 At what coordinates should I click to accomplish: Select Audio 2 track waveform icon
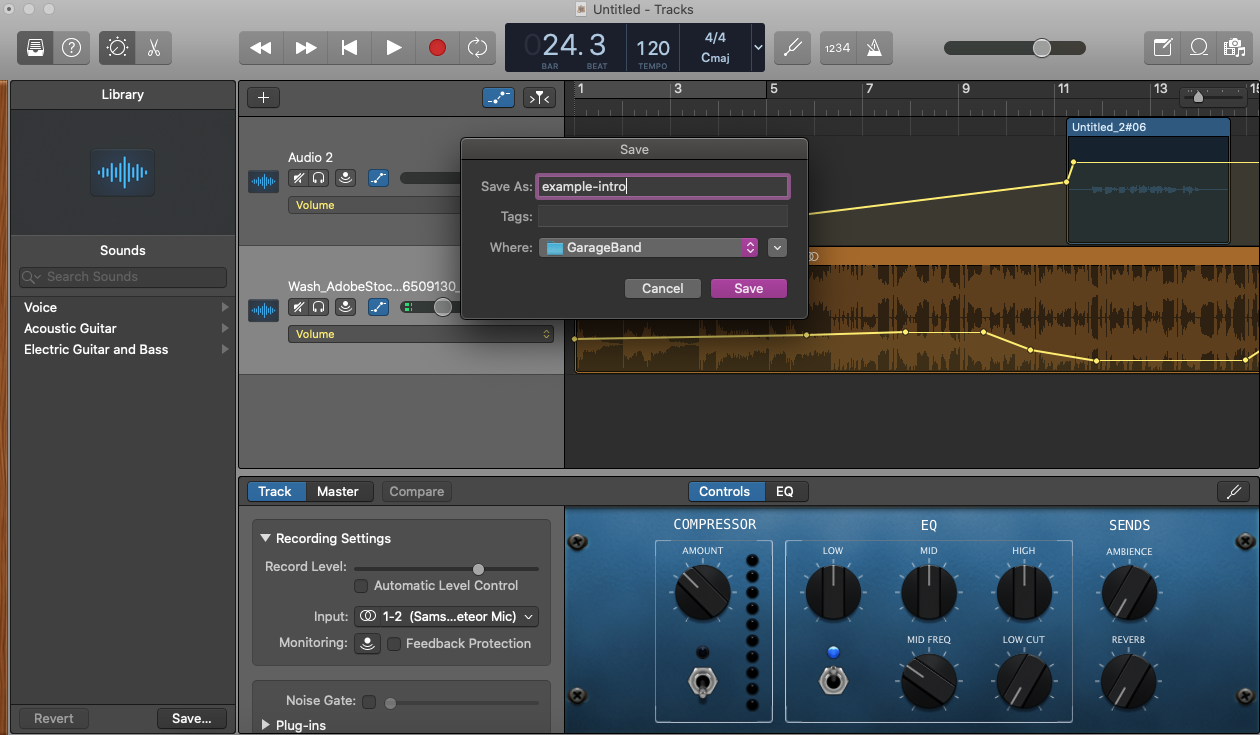pyautogui.click(x=264, y=182)
